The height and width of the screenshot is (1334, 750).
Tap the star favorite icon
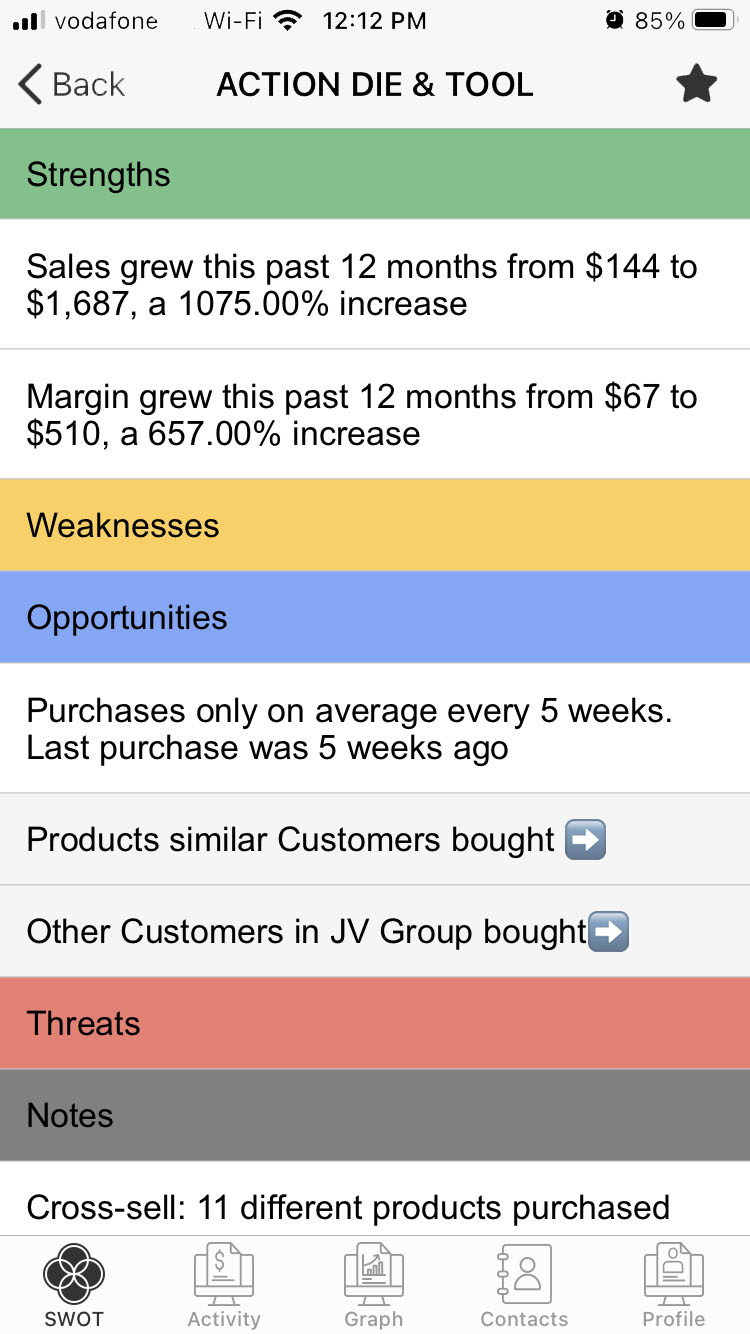pyautogui.click(x=696, y=85)
